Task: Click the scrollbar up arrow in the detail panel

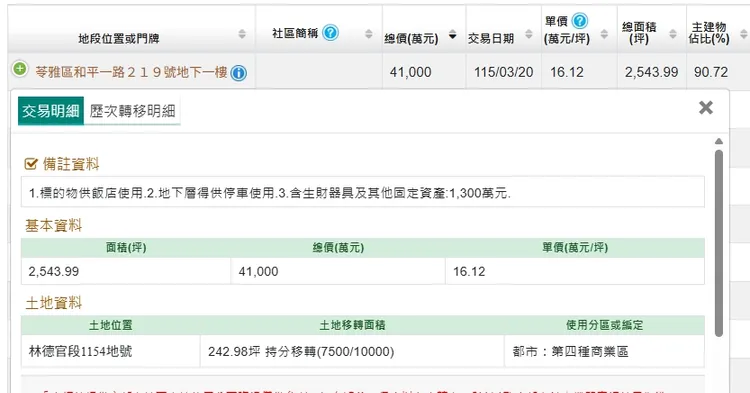Action: pos(718,141)
